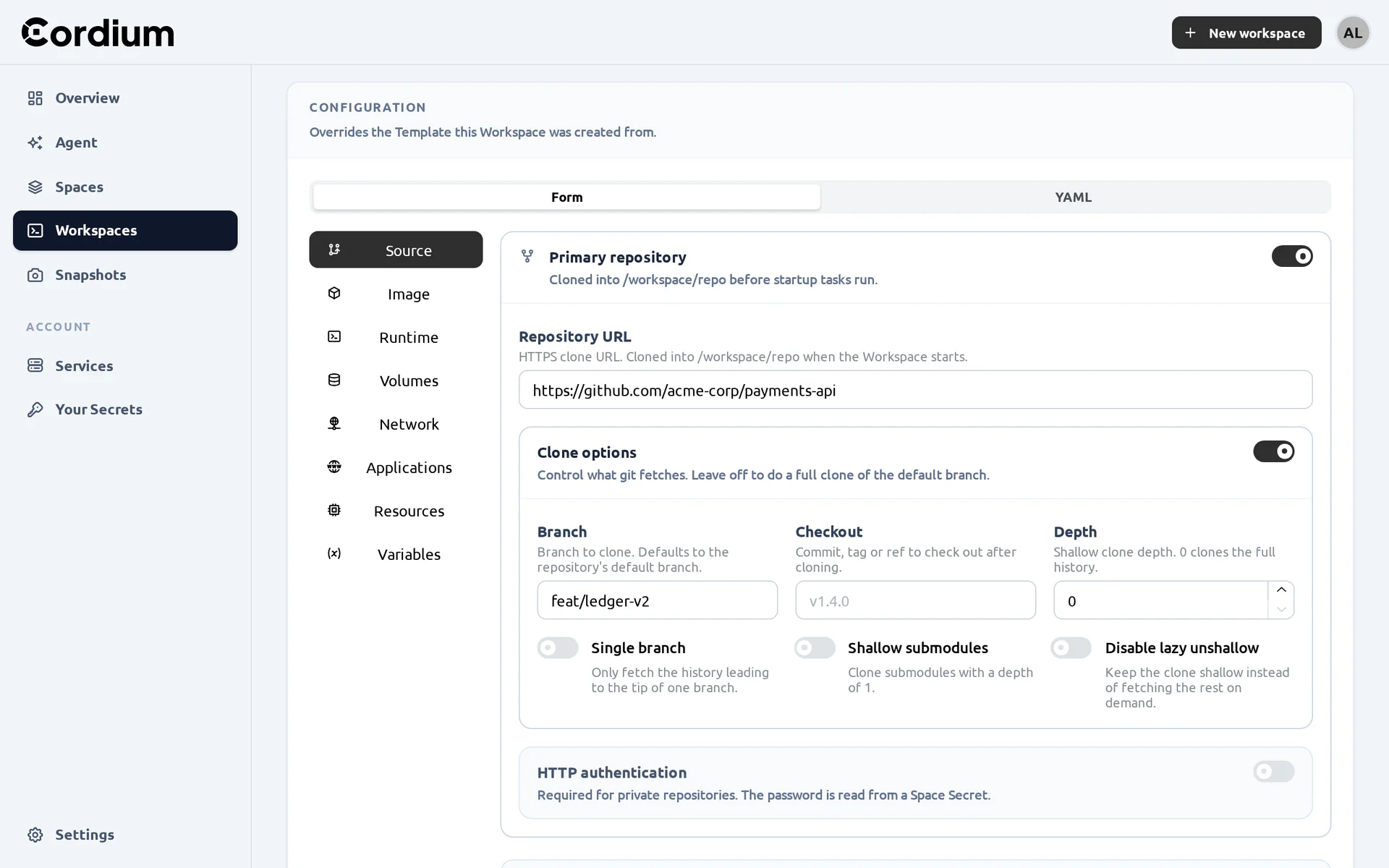Click the Your Secrets key icon

[x=35, y=409]
